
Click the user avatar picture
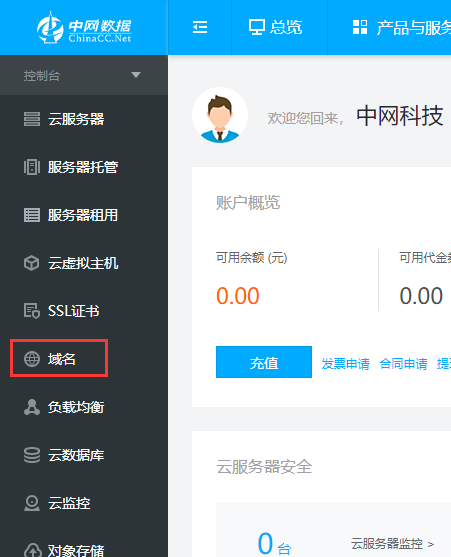(220, 115)
